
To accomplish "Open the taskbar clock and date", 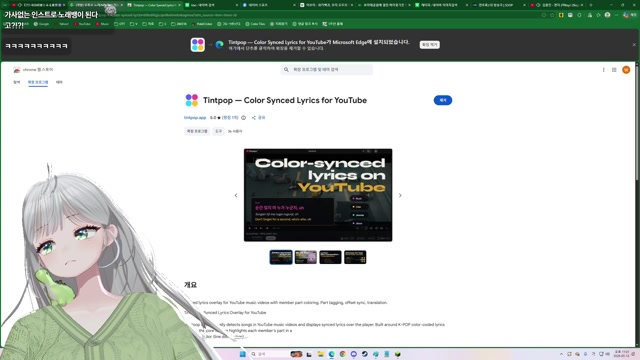I will (622, 354).
